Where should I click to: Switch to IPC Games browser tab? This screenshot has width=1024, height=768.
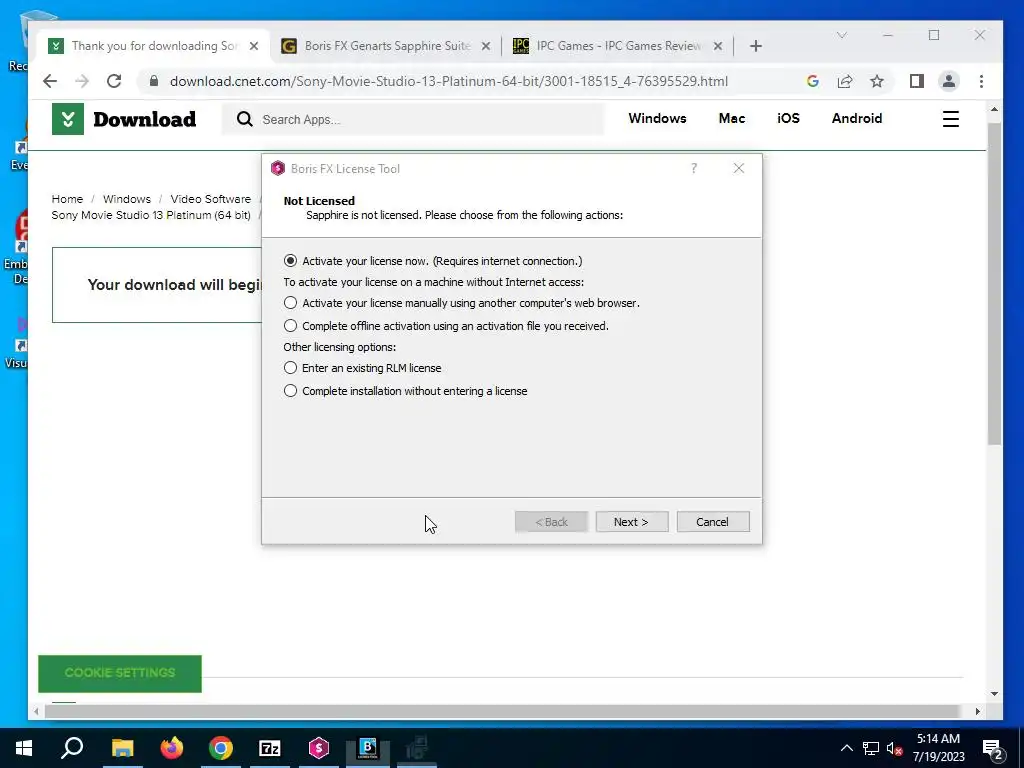coord(618,46)
